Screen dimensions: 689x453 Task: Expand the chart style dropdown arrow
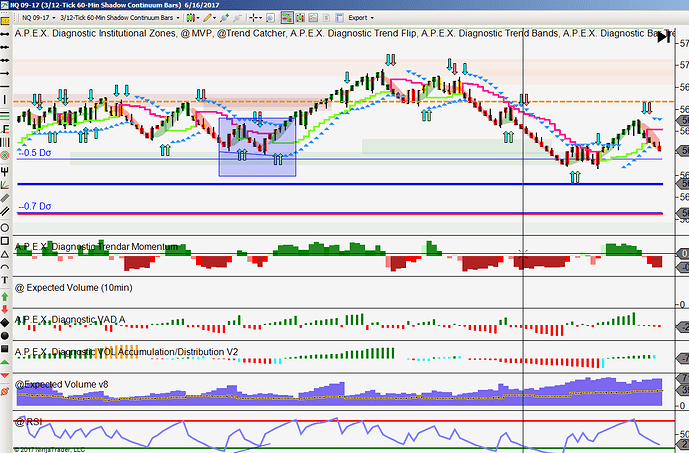point(198,18)
